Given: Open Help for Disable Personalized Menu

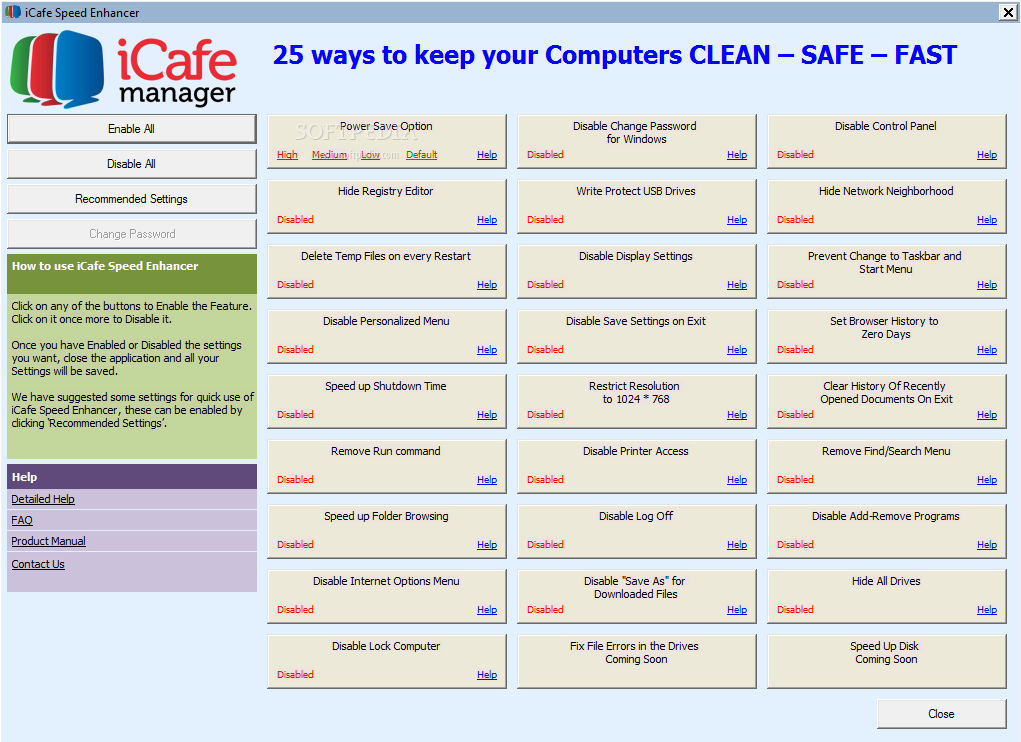Looking at the screenshot, I should coord(487,350).
